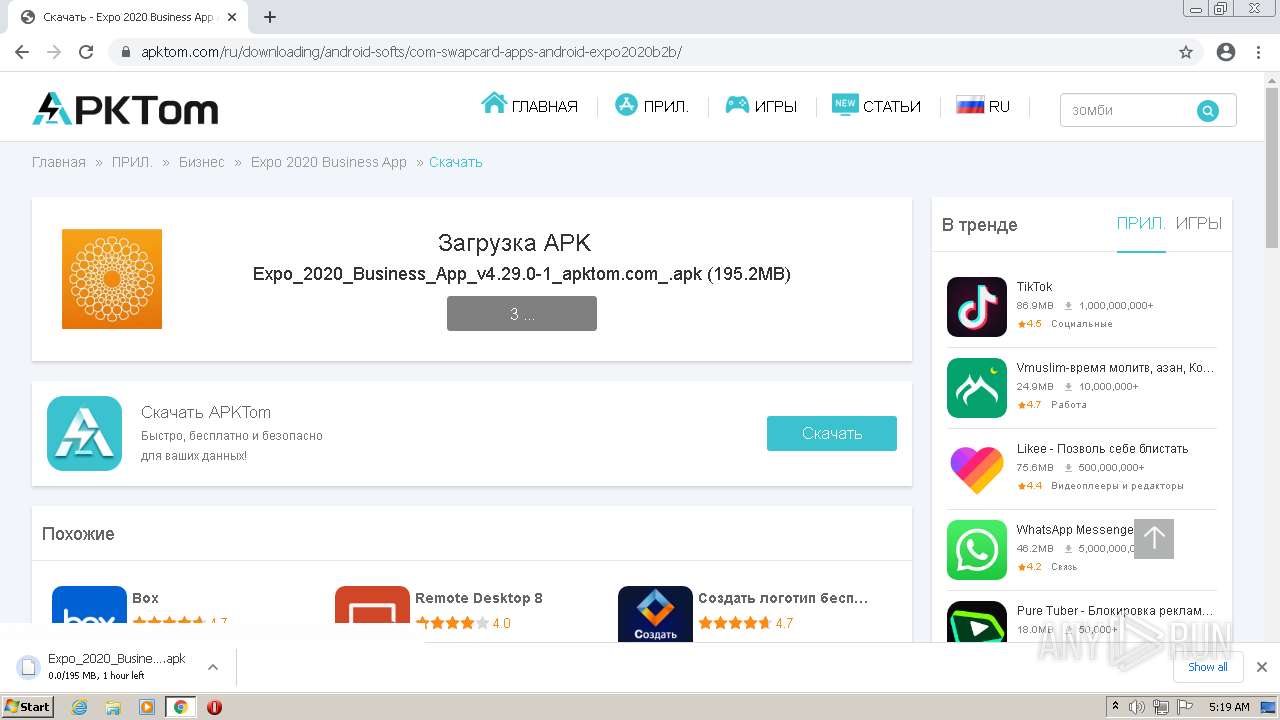Open the media player taskbar icon

[147, 707]
